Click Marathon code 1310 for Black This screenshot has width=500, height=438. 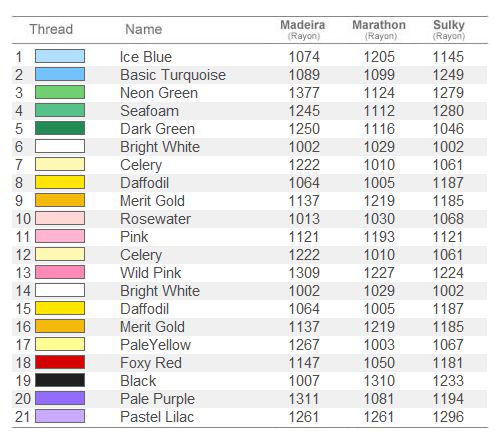point(379,381)
